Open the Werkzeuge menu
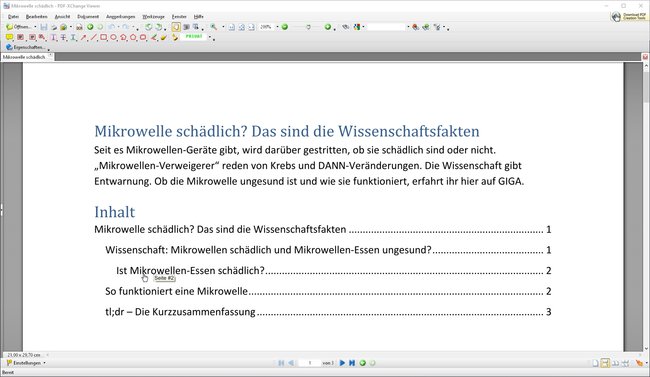 pyautogui.click(x=153, y=17)
